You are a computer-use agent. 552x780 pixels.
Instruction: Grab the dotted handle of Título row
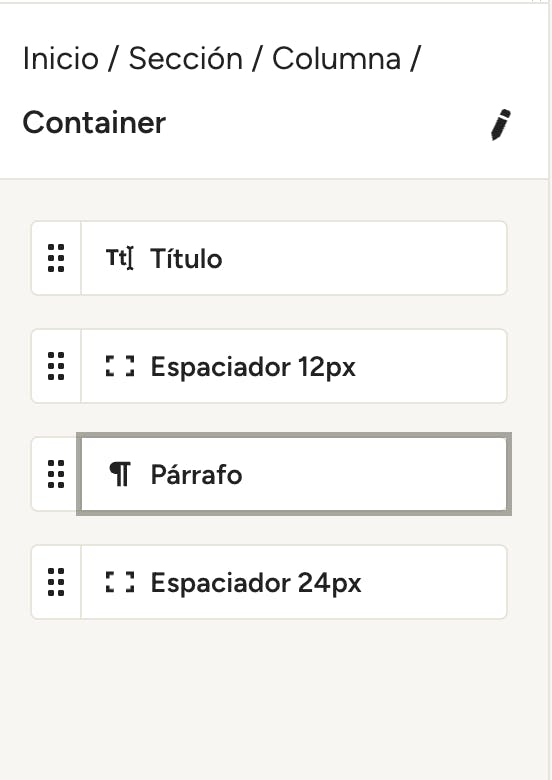pos(56,258)
